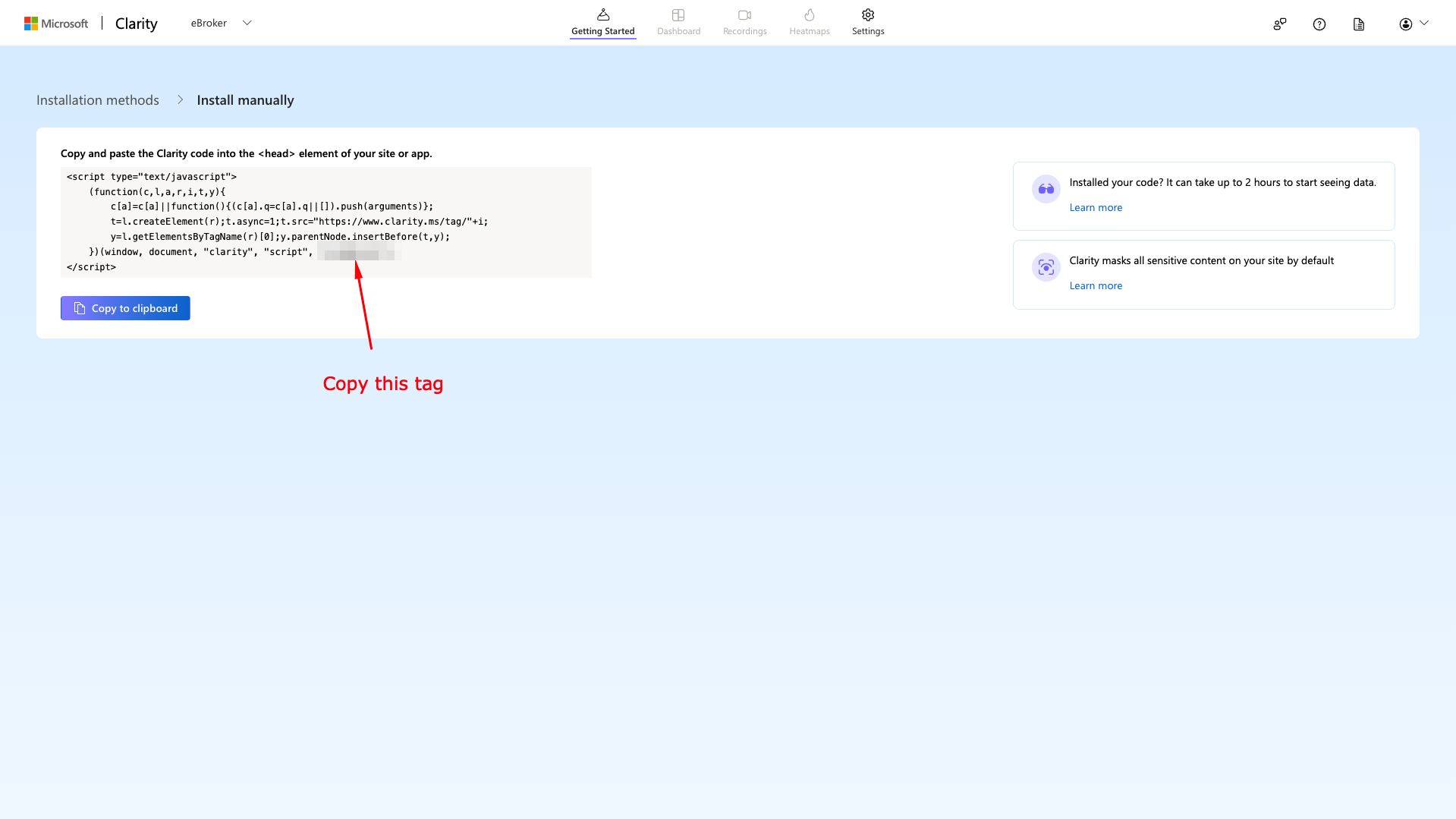Click the glasses icon on install card
Image resolution: width=1456 pixels, height=819 pixels.
(1046, 189)
